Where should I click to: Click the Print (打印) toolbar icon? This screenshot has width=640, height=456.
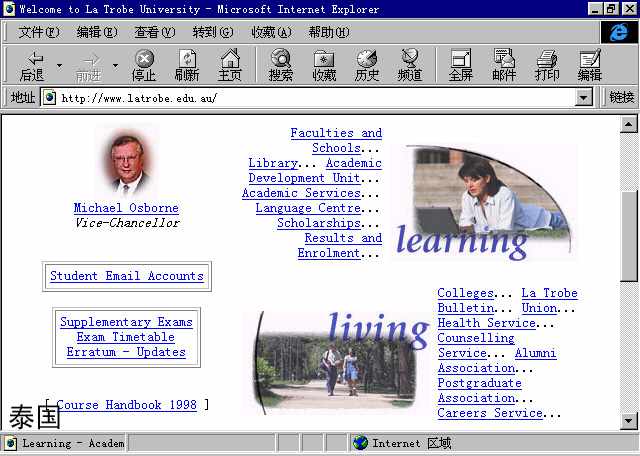(x=547, y=66)
